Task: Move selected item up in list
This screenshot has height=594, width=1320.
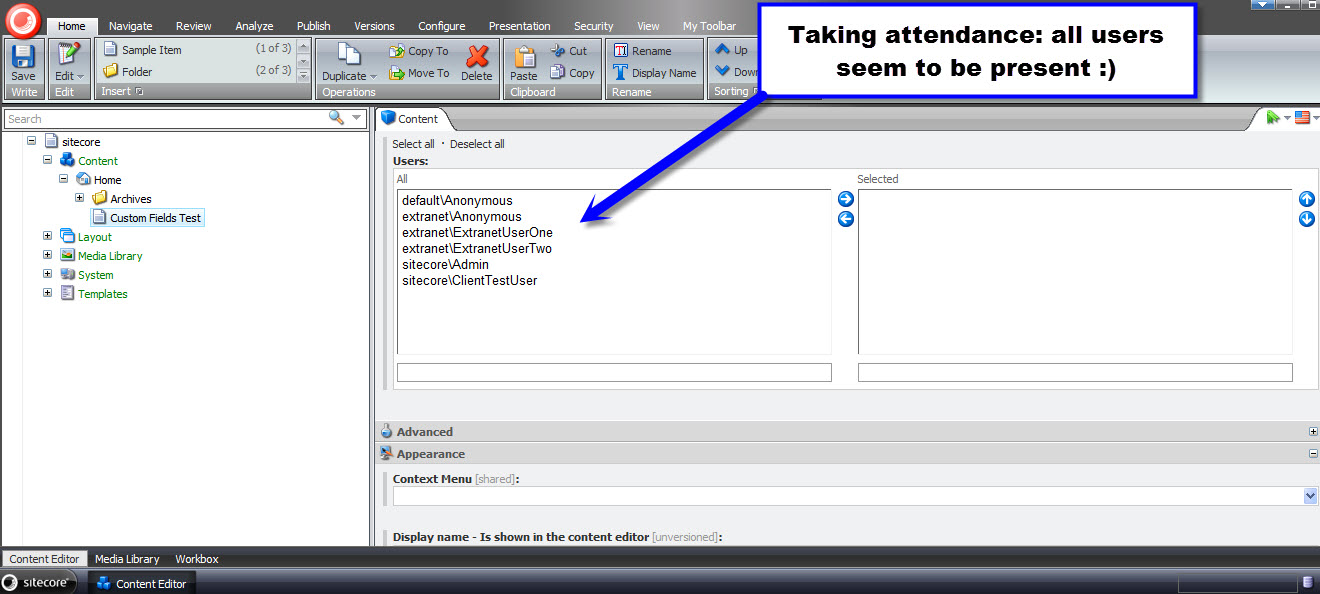Action: click(x=1306, y=199)
